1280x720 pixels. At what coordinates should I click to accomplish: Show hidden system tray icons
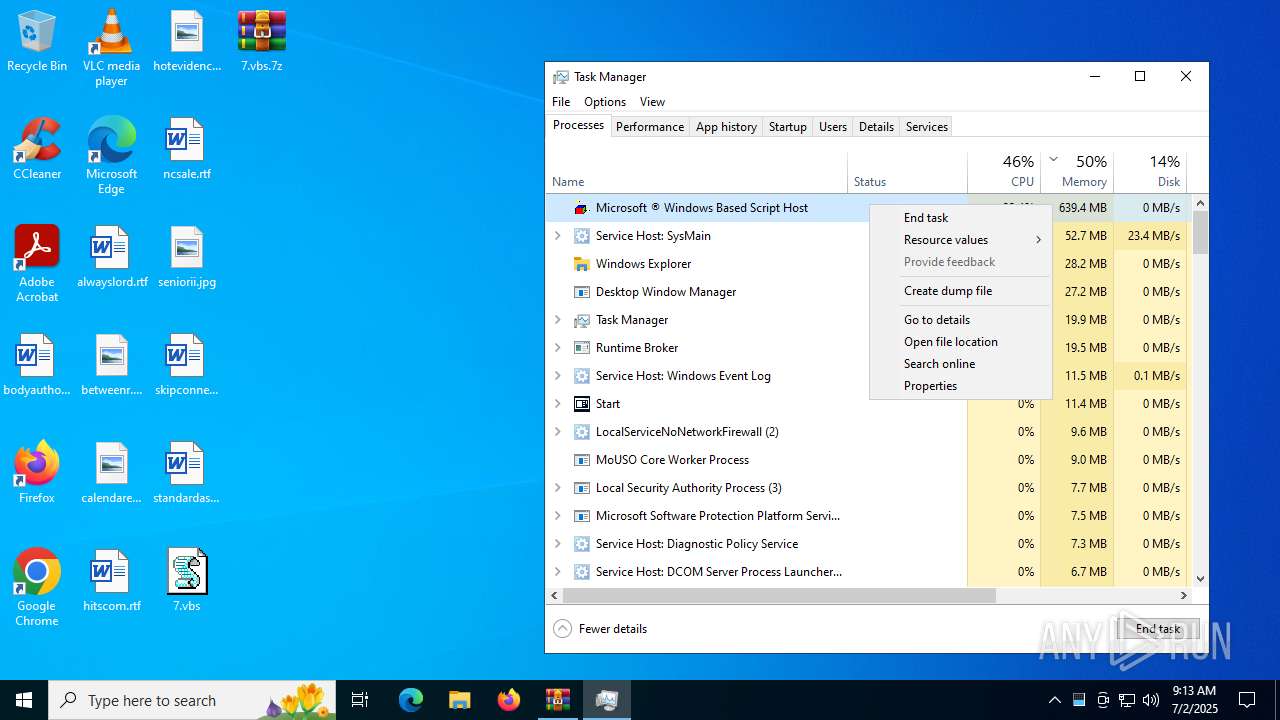1054,700
